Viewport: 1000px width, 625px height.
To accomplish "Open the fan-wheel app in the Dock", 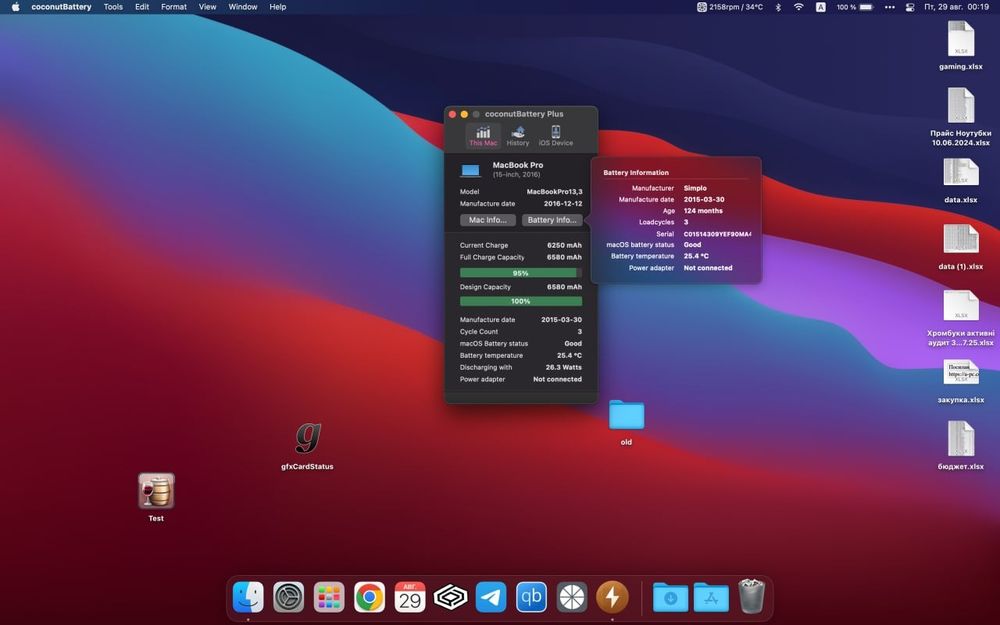I will (572, 598).
